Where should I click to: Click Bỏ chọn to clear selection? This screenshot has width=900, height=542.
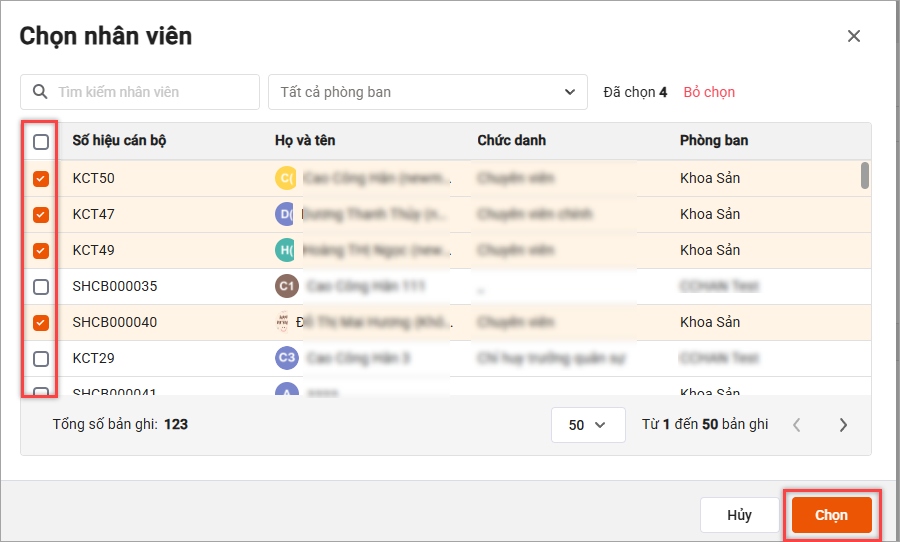[709, 92]
